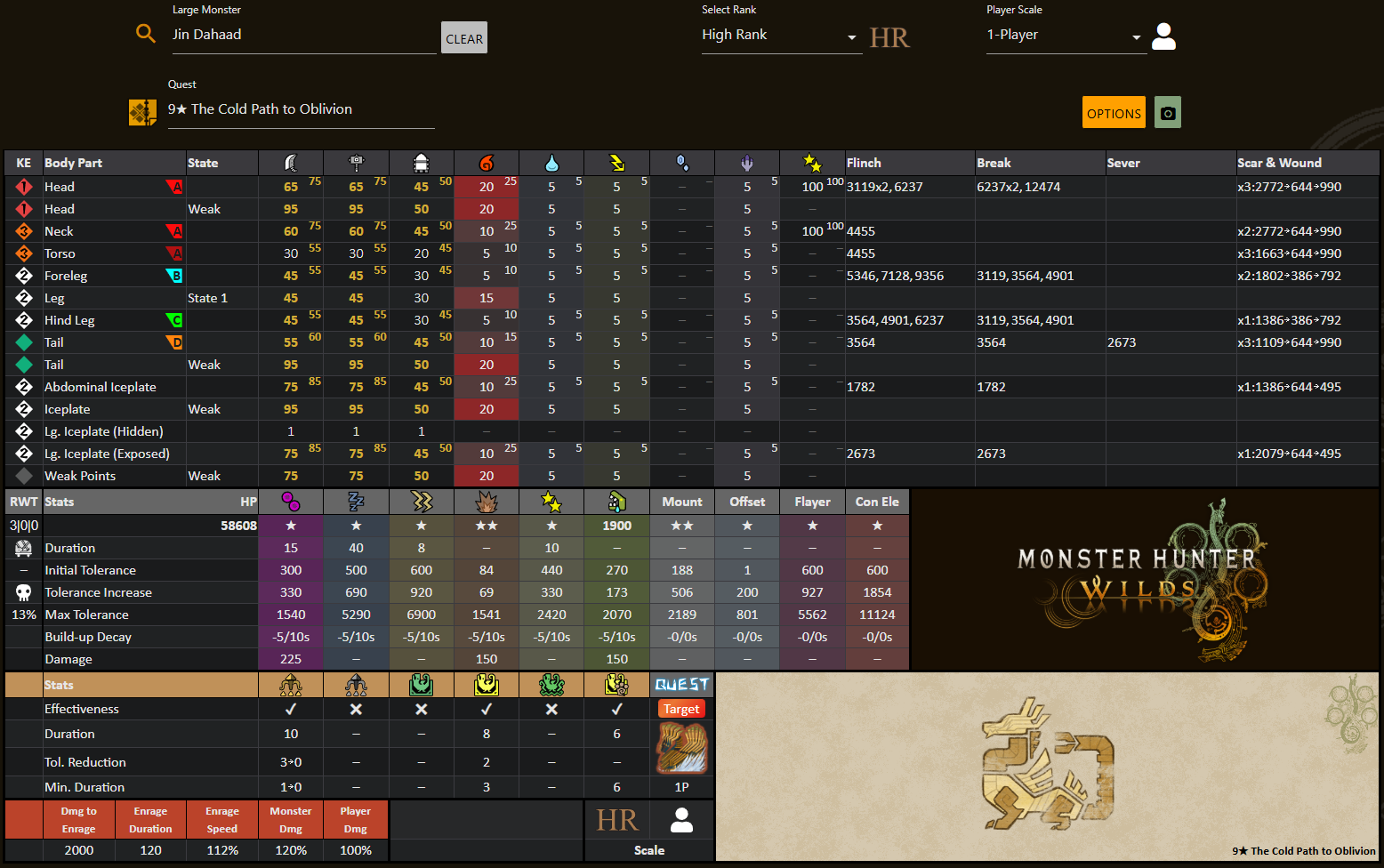Image resolution: width=1384 pixels, height=868 pixels.
Task: Click the orange D badge on Tail
Action: [x=174, y=342]
